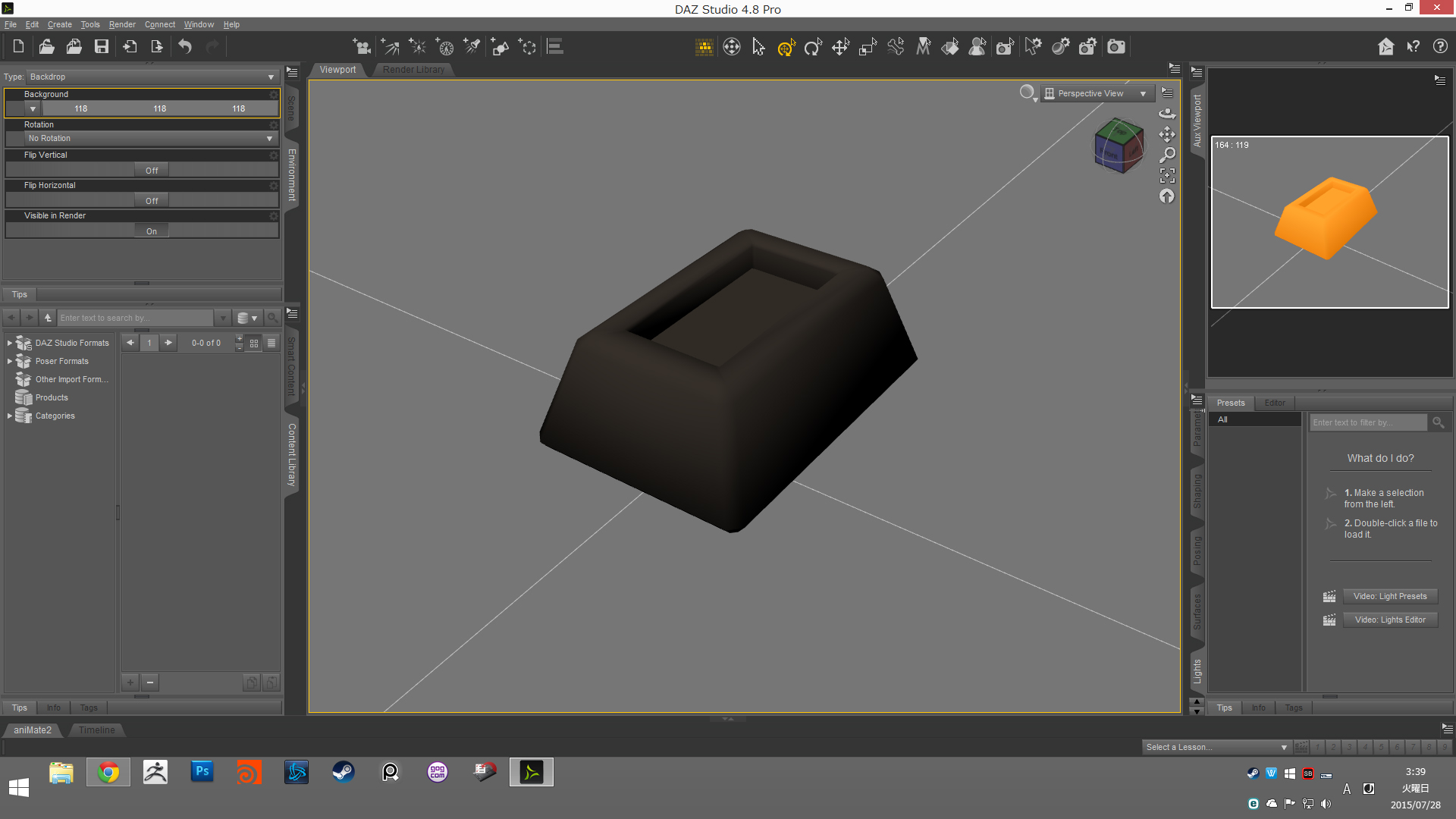Click the viewport frame selection icon
This screenshot has width=1456, height=819.
[x=1167, y=175]
